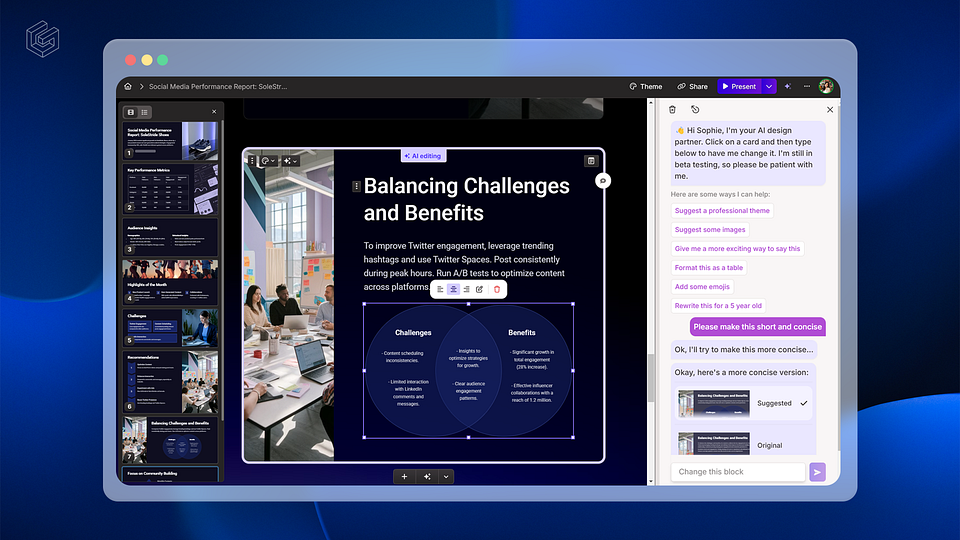Open the card's three-dot options menu
The width and height of the screenshot is (960, 540).
pos(252,160)
